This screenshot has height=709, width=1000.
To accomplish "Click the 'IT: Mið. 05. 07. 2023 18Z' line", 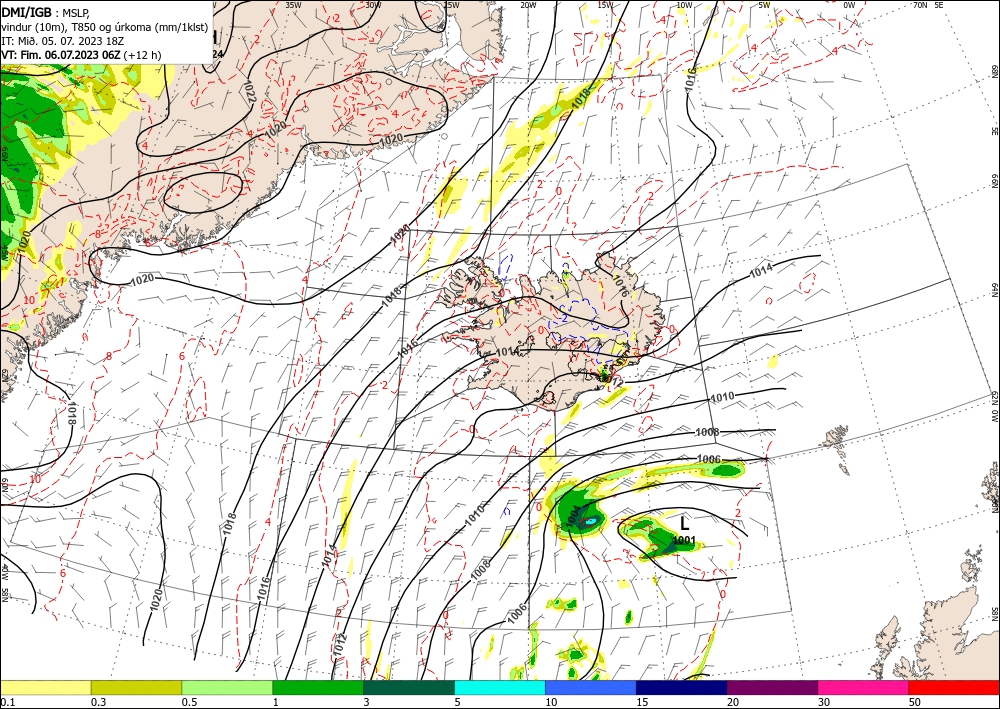I will [x=62, y=41].
